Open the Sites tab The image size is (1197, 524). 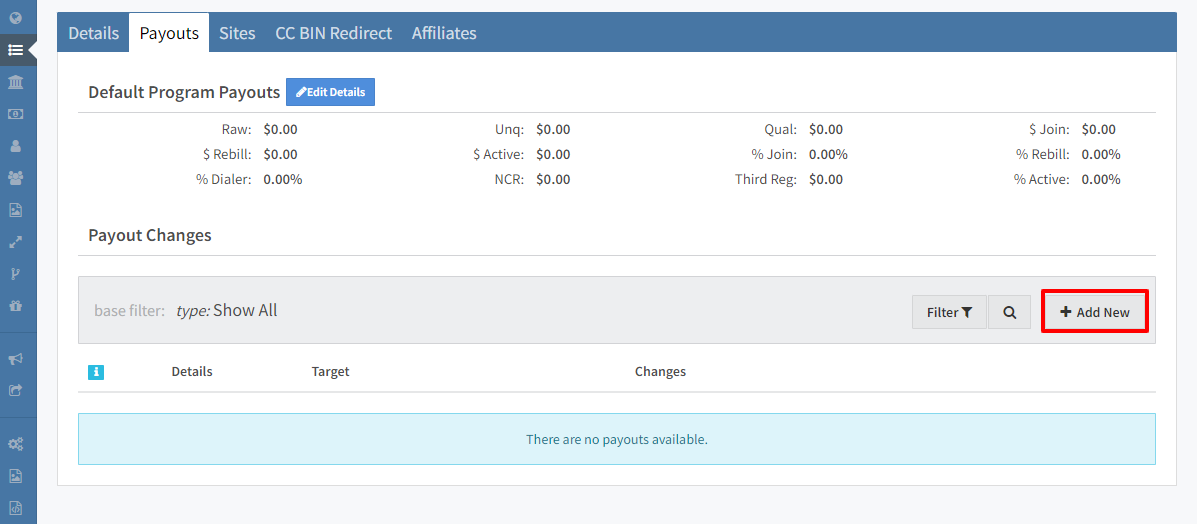237,33
